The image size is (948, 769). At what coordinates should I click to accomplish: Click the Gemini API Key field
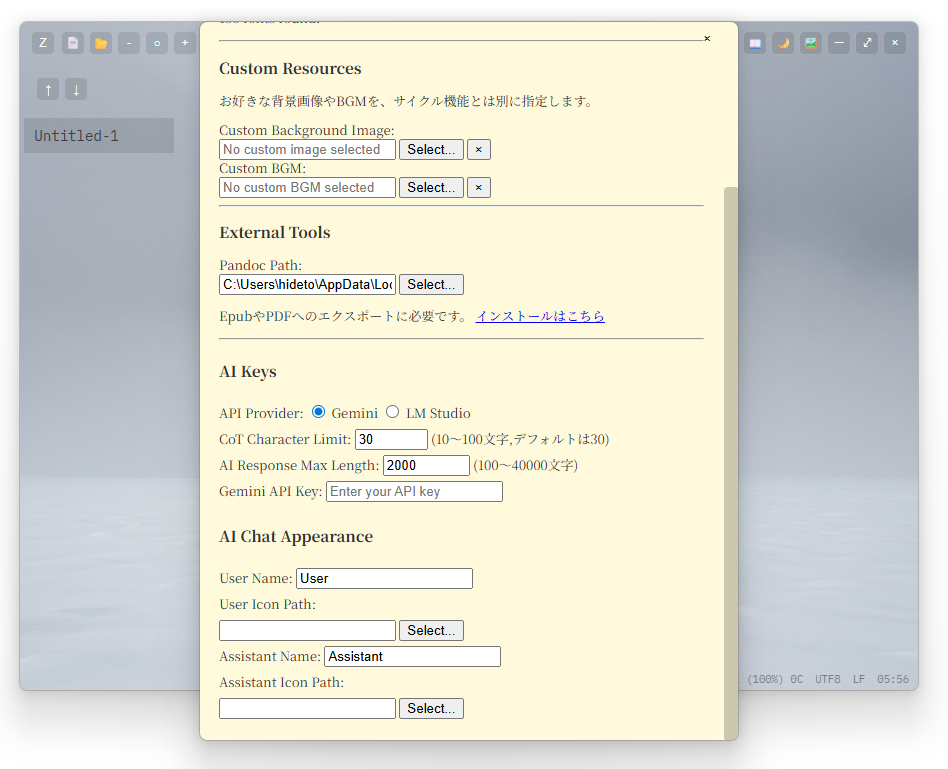coord(414,491)
